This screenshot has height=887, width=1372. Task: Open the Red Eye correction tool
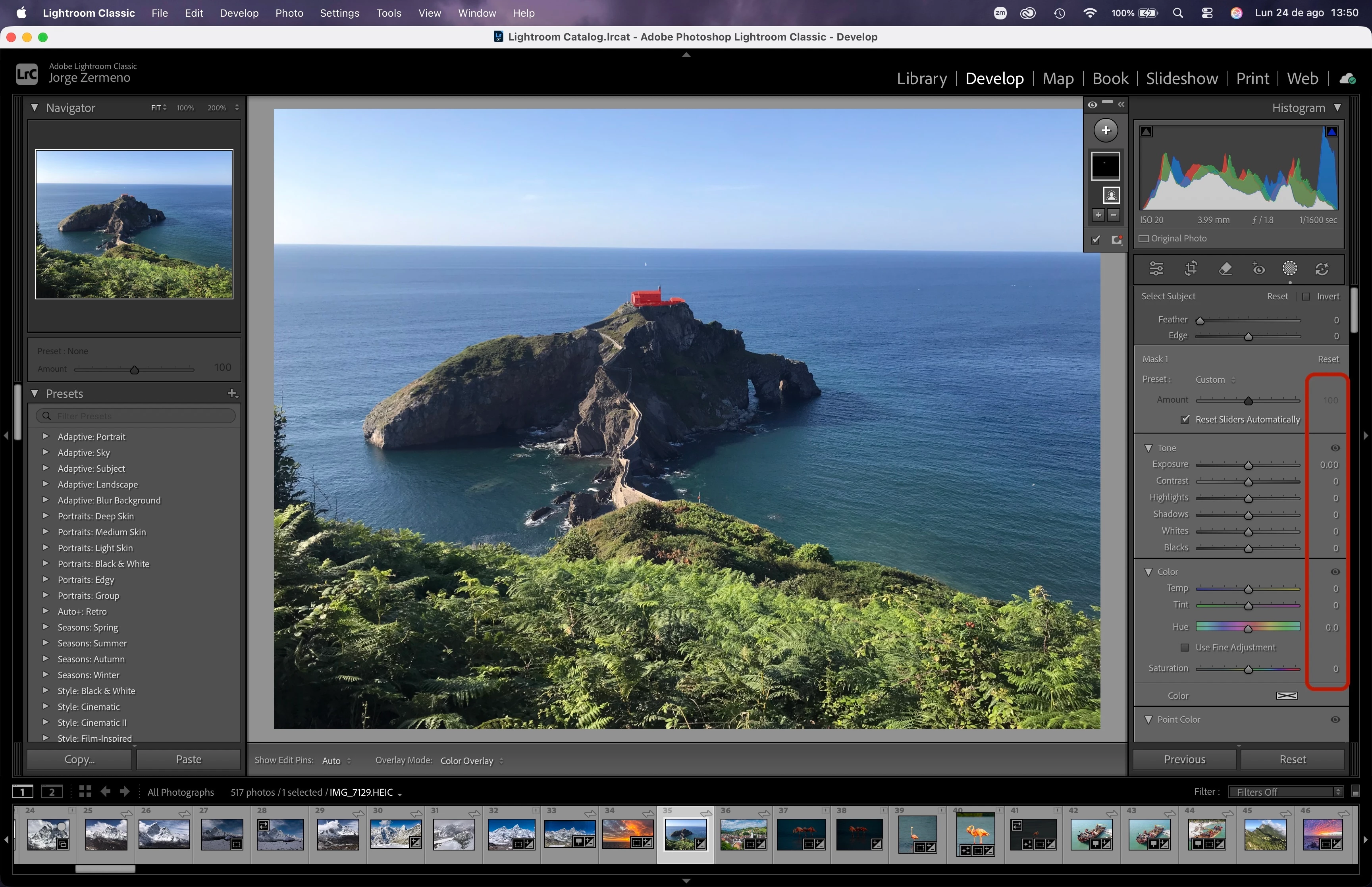click(x=1258, y=268)
